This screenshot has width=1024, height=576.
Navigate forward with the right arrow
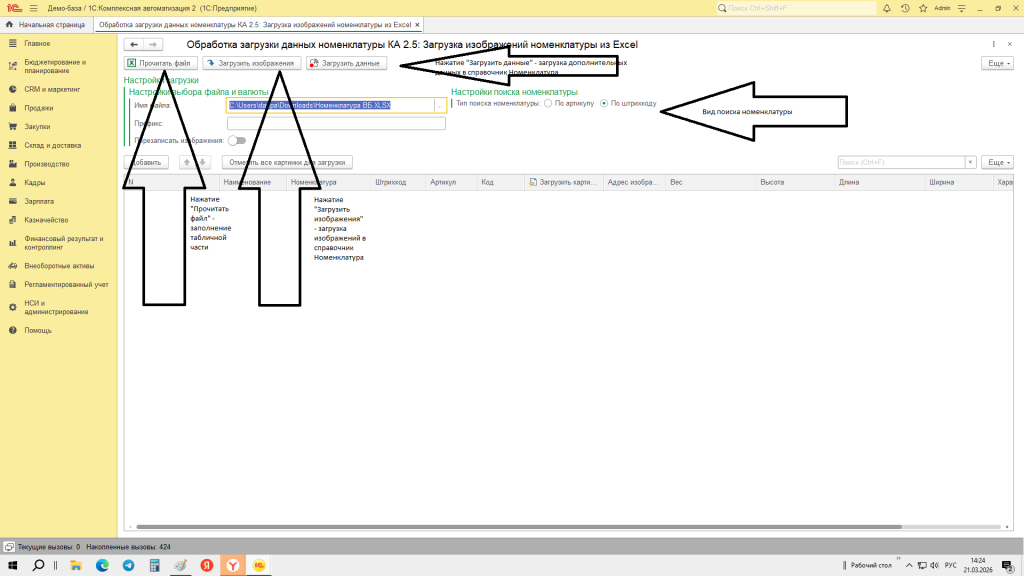point(153,44)
